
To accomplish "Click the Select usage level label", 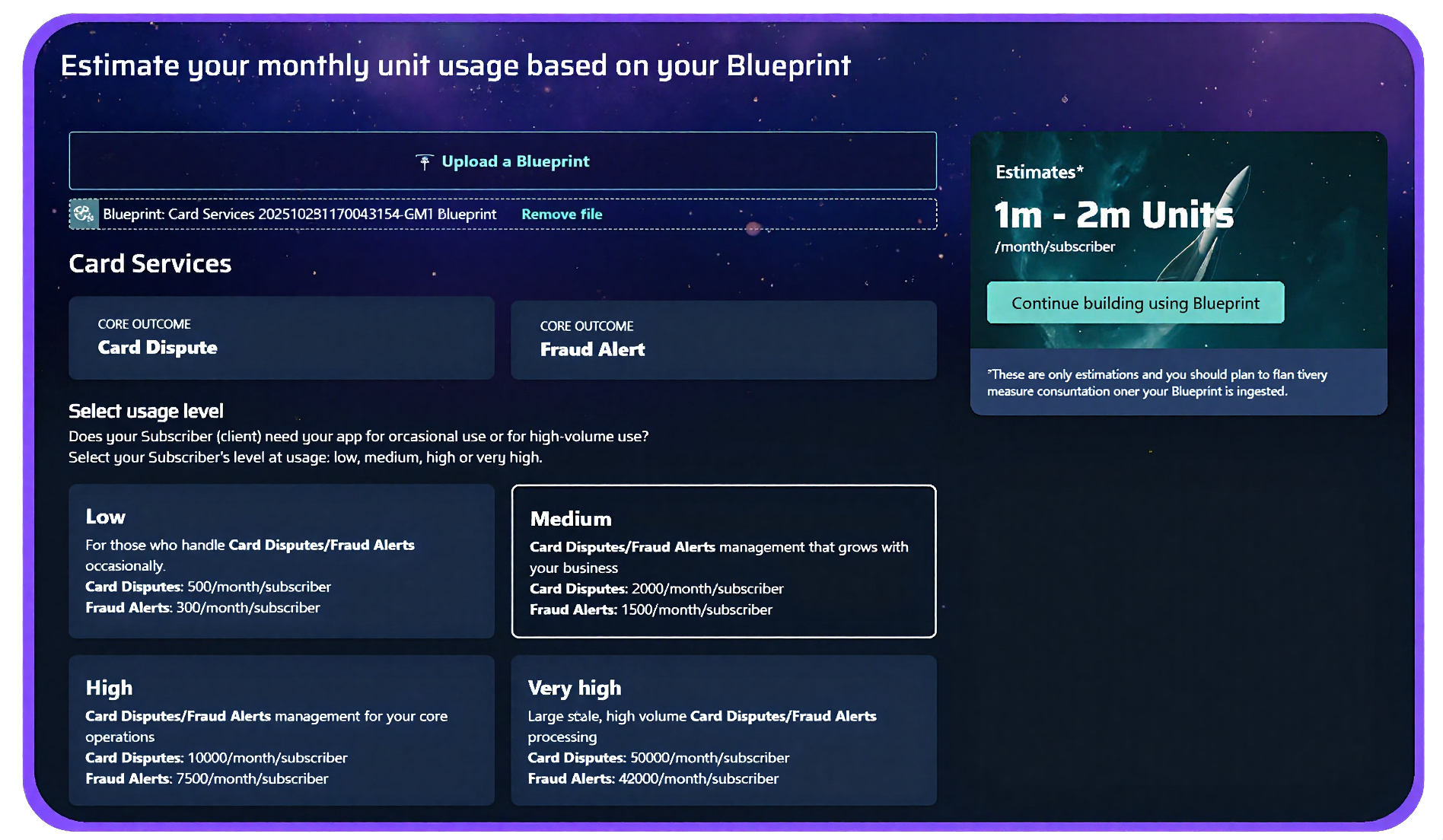I will (x=145, y=411).
